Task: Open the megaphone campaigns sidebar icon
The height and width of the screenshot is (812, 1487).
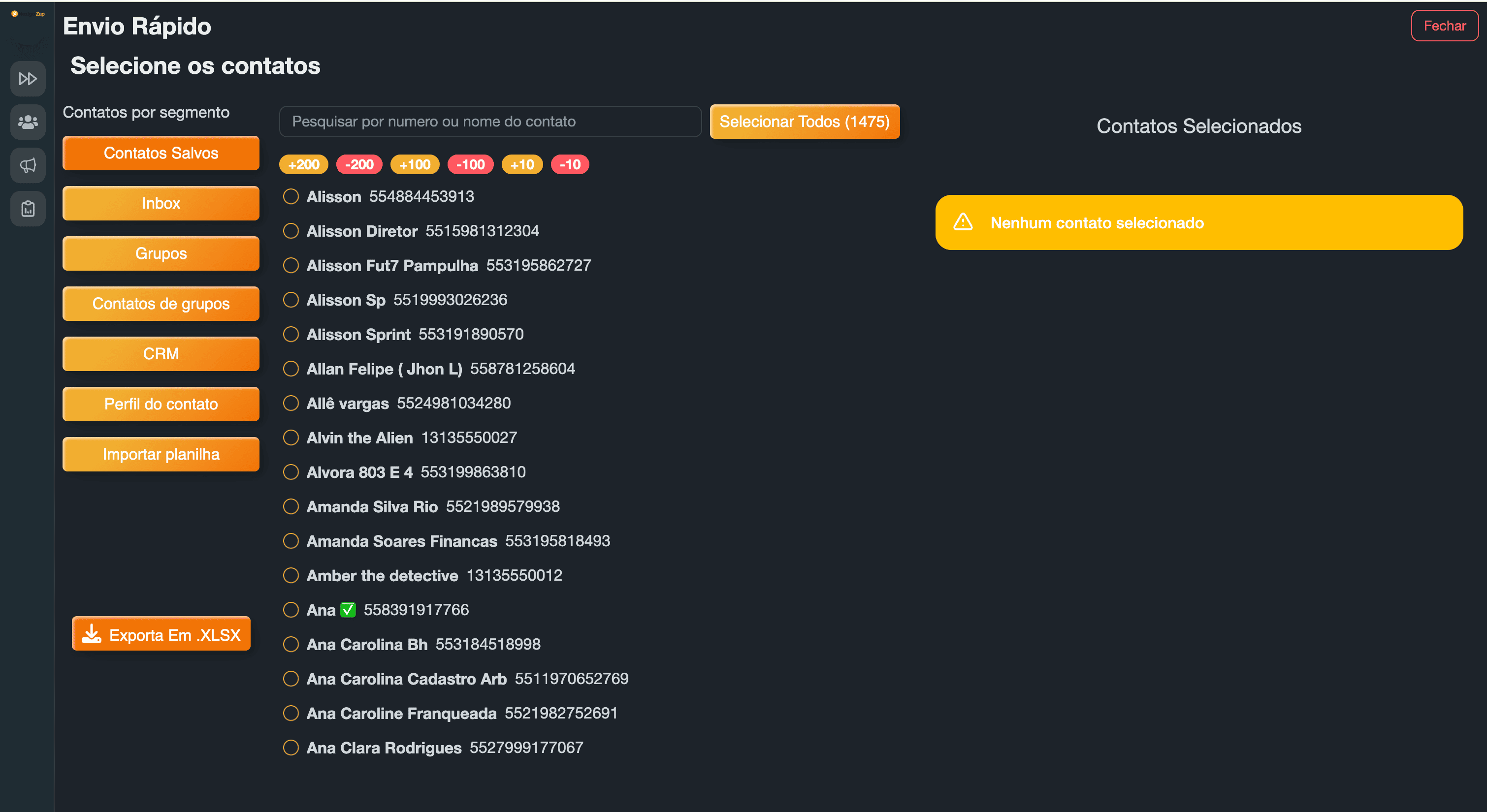Action: coord(28,166)
